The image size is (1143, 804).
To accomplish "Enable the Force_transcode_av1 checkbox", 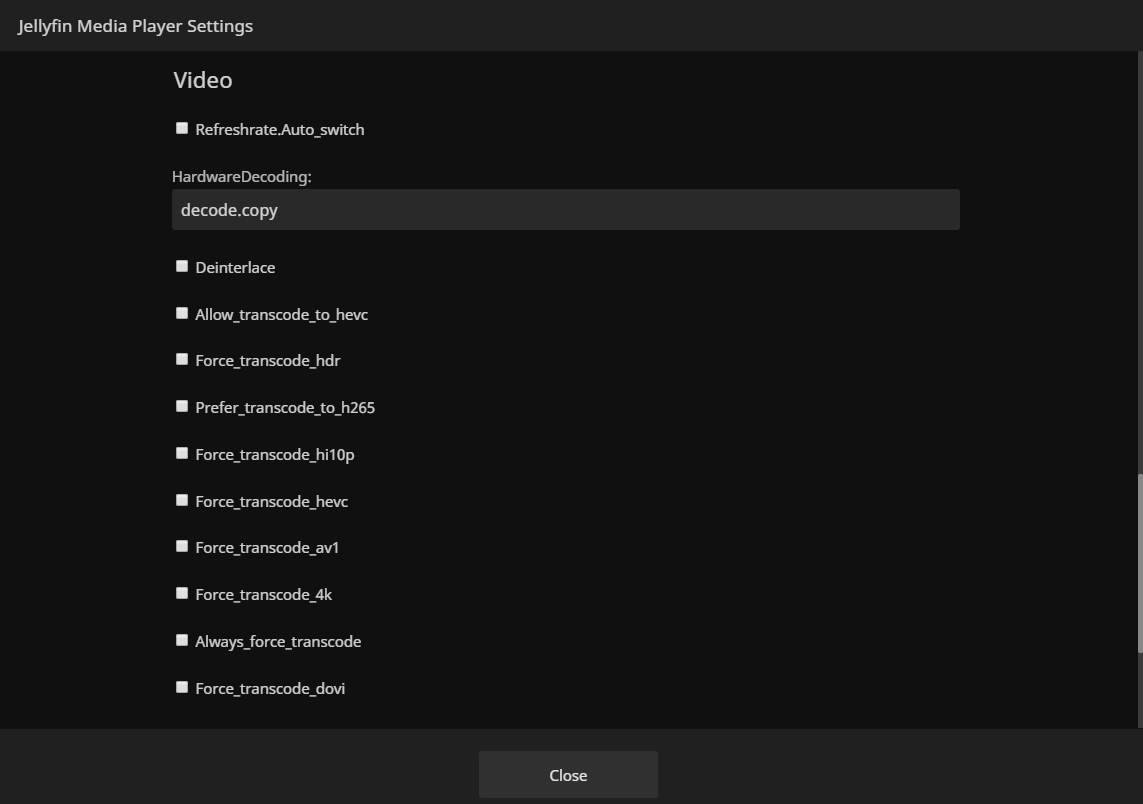I will pos(182,546).
